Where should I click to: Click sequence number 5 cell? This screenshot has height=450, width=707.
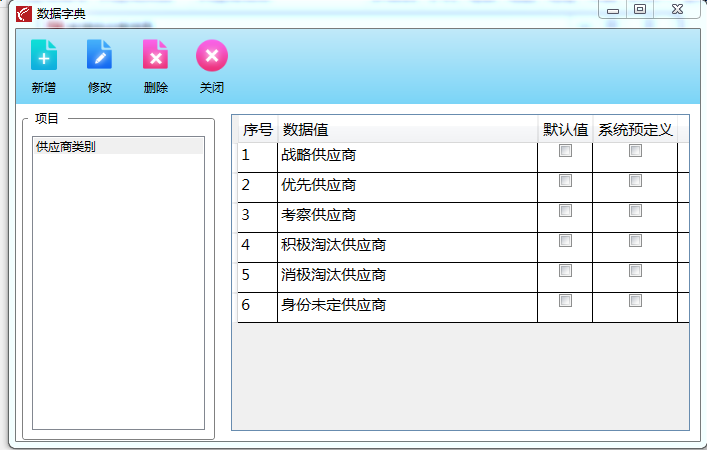pos(257,277)
